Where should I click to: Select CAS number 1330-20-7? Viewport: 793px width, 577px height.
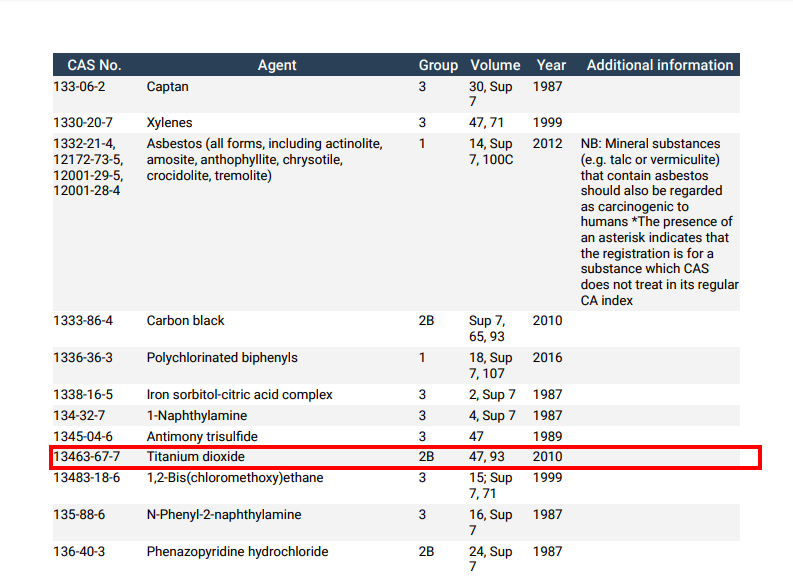[x=83, y=122]
